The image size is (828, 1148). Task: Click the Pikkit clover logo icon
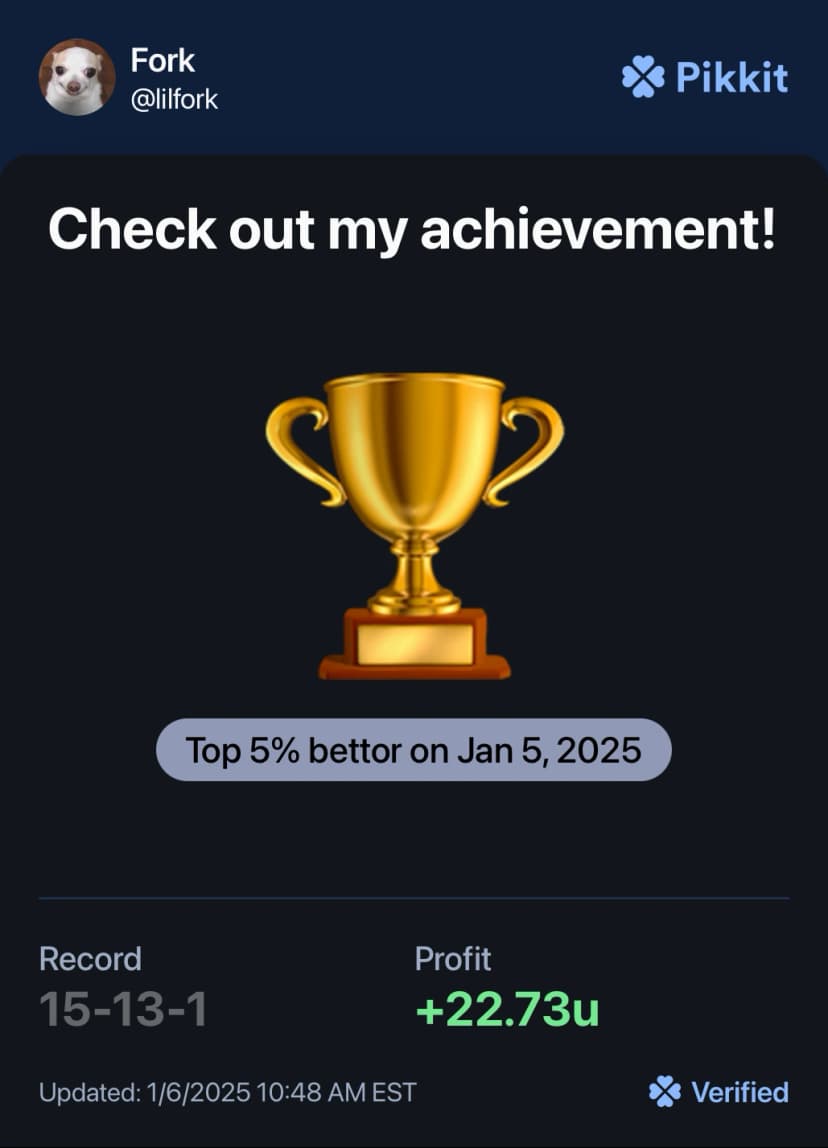tap(644, 77)
